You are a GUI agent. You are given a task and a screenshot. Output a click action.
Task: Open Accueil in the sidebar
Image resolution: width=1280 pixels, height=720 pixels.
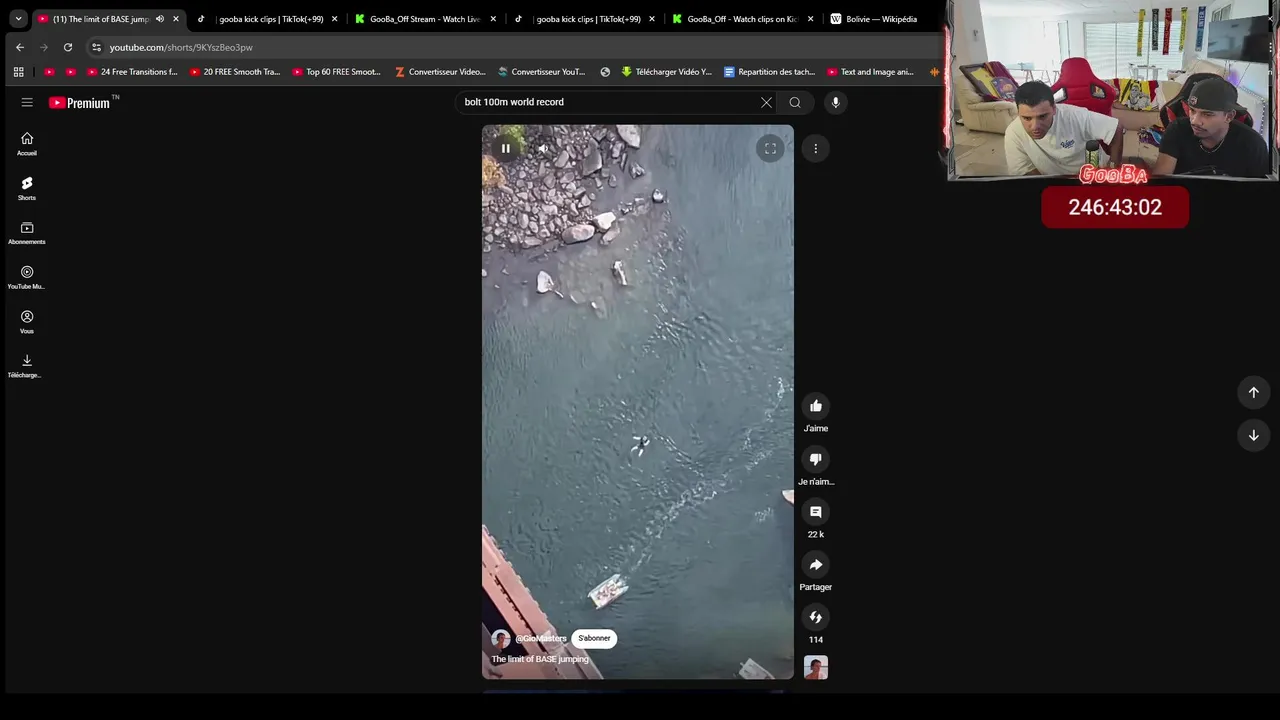coord(27,144)
